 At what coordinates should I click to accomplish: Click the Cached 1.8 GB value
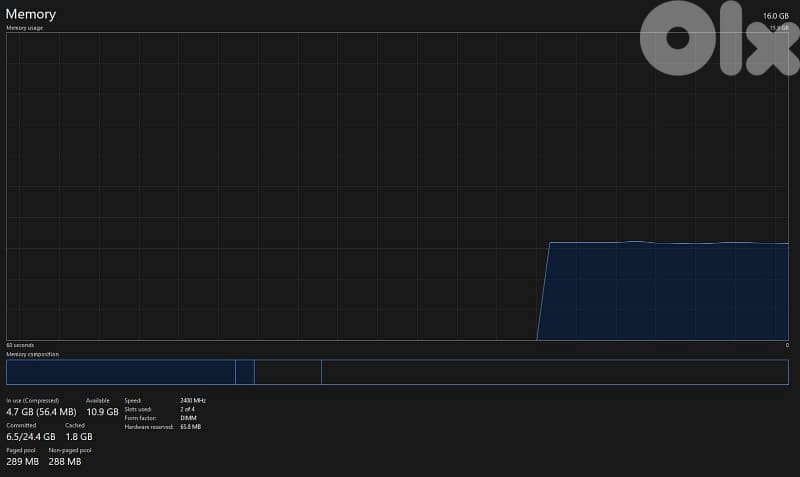click(x=79, y=437)
